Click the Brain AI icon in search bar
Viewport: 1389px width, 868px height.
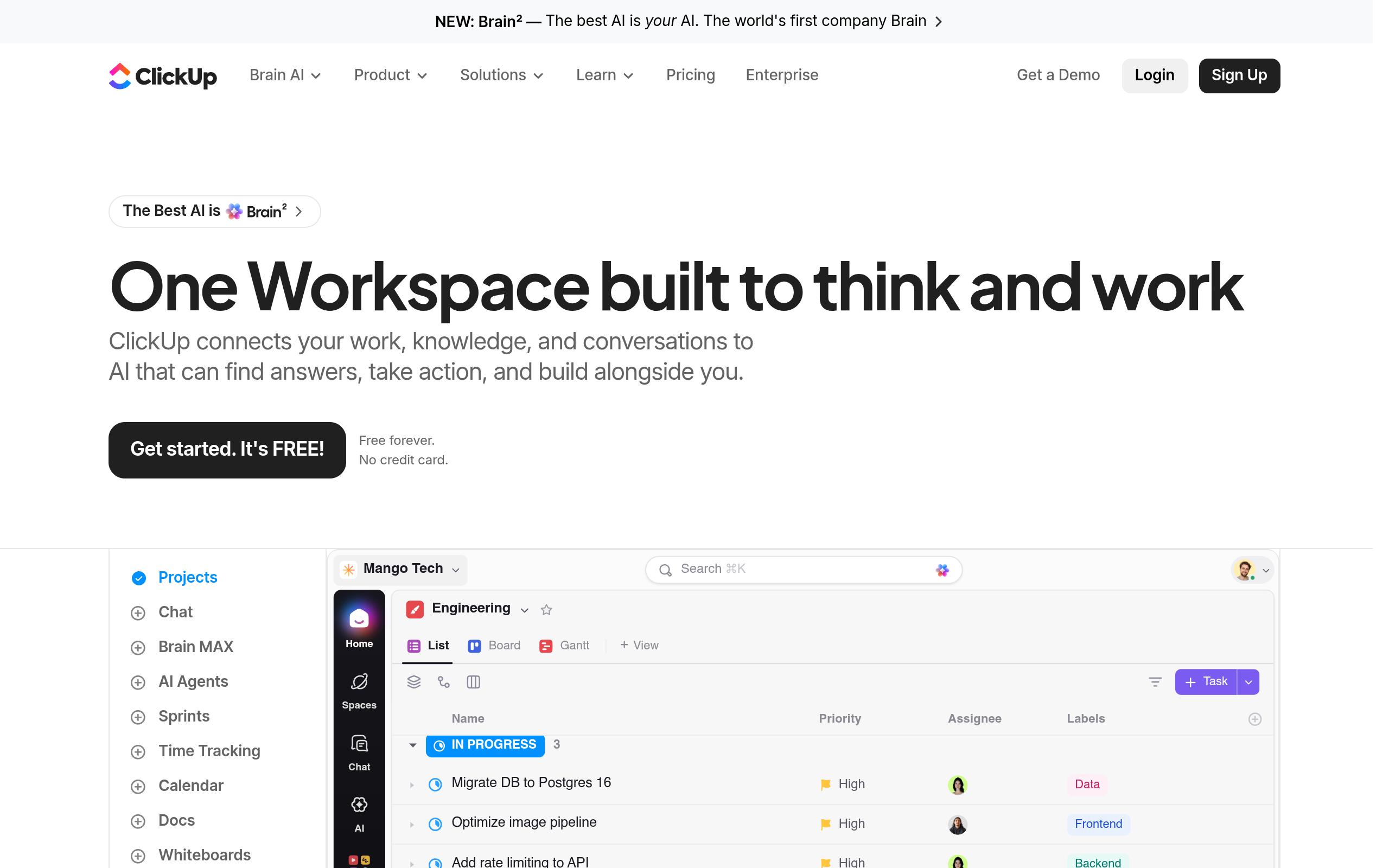coord(942,570)
